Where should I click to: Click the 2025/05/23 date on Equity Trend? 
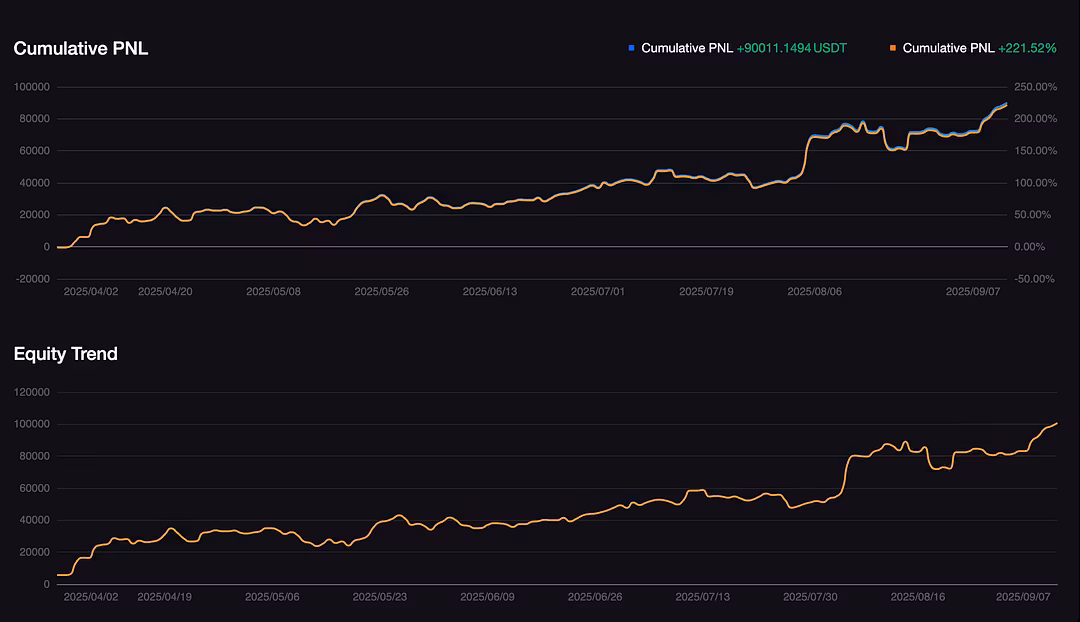380,597
